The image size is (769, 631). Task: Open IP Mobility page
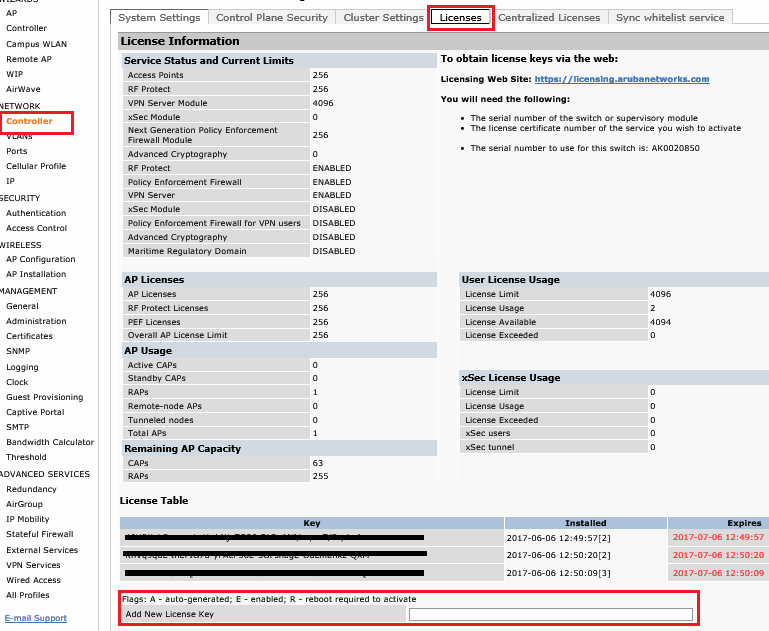[x=27, y=519]
